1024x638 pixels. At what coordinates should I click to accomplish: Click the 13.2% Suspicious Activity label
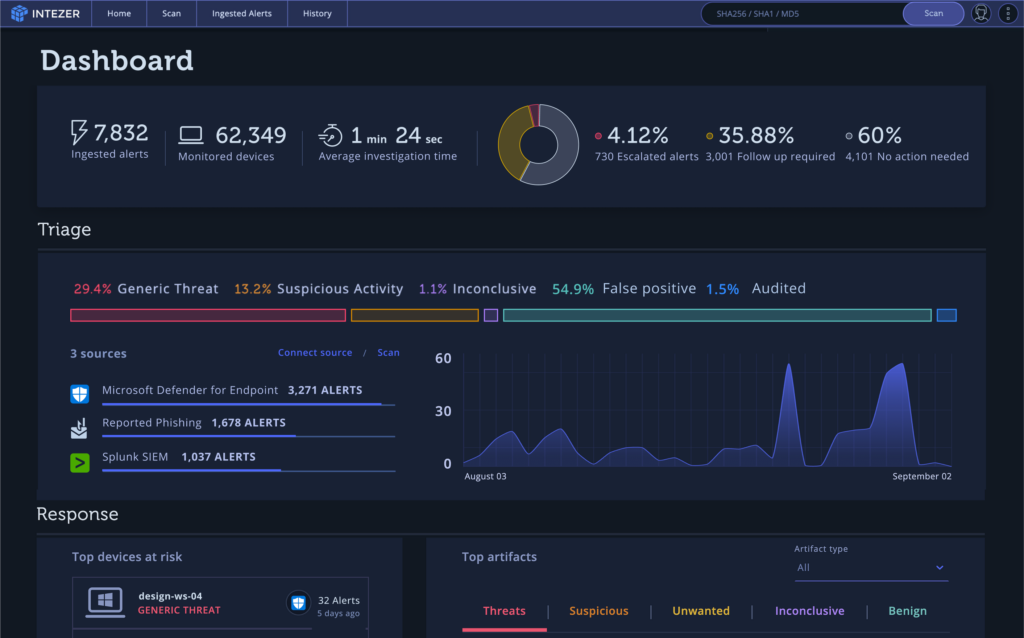point(319,289)
